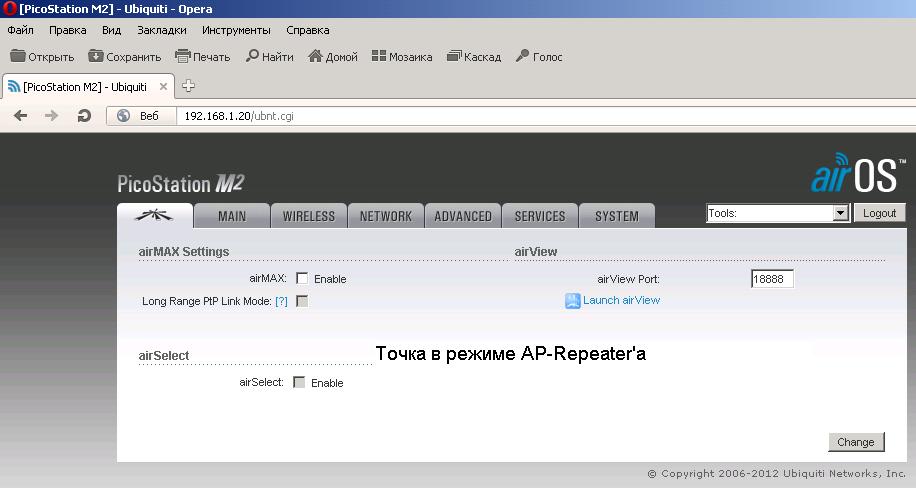Go to Home via house icon
Image resolution: width=916 pixels, height=488 pixels.
[315, 56]
